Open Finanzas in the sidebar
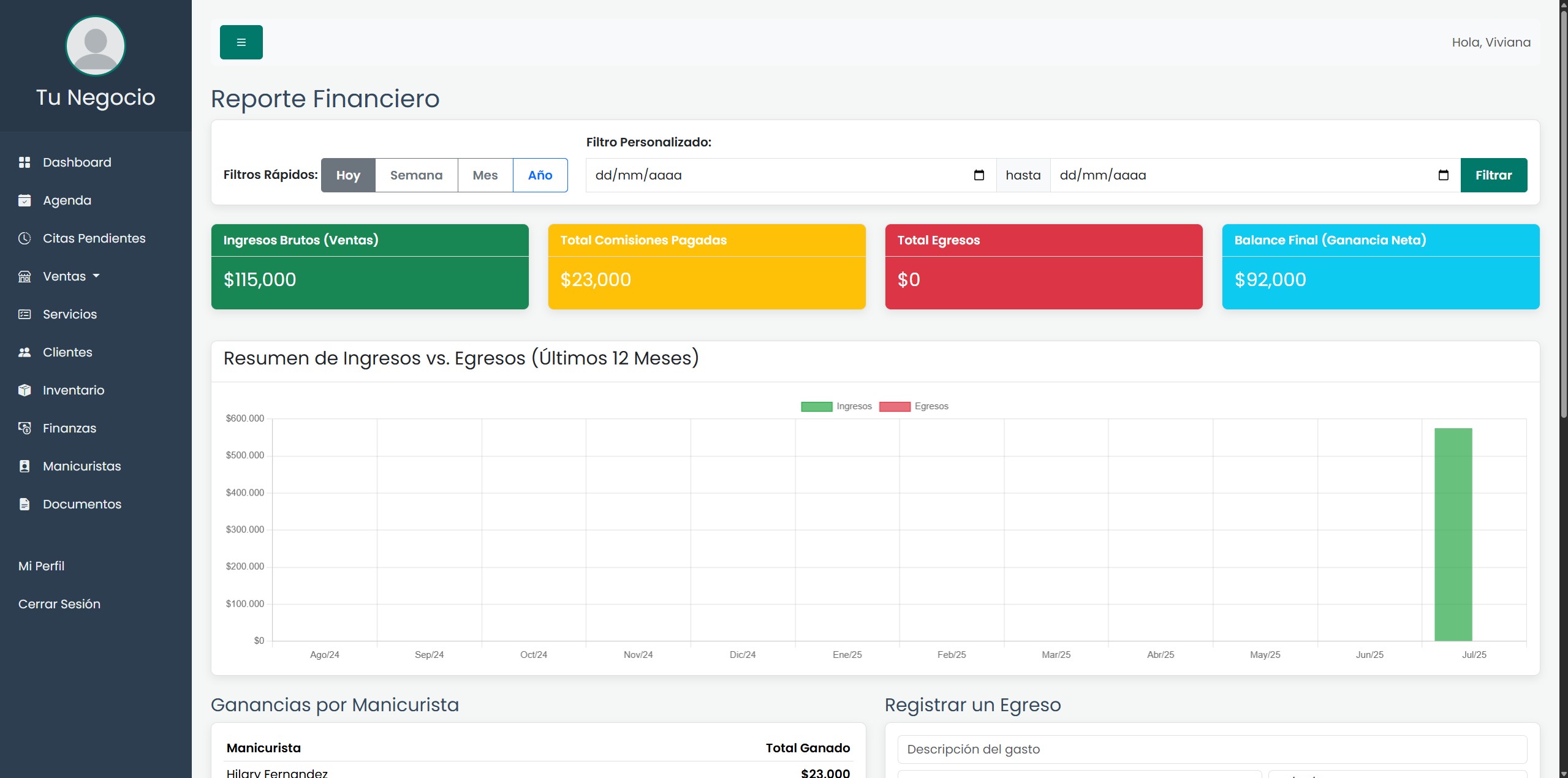Viewport: 1568px width, 778px height. [69, 428]
